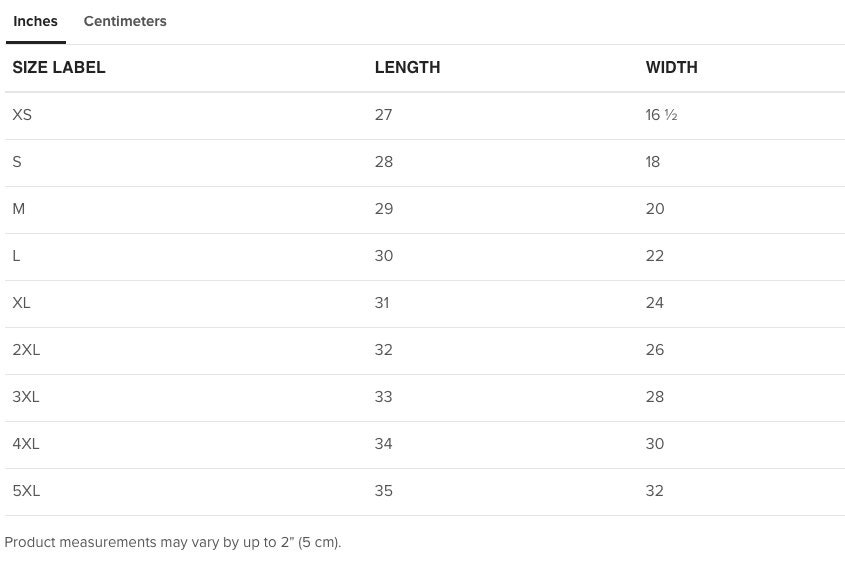Select the 3XL size label
Screen dimensions: 845x565
pos(26,397)
